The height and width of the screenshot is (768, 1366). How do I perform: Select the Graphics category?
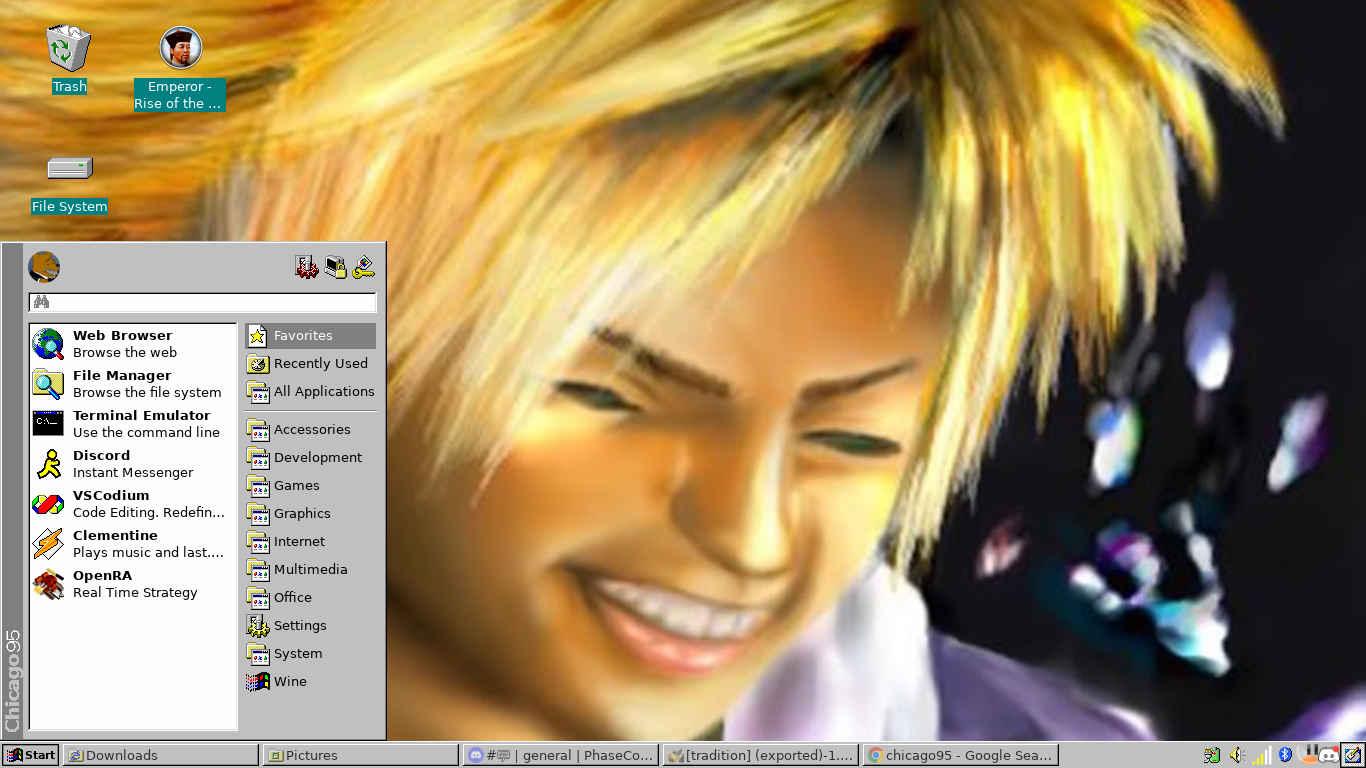click(x=311, y=514)
